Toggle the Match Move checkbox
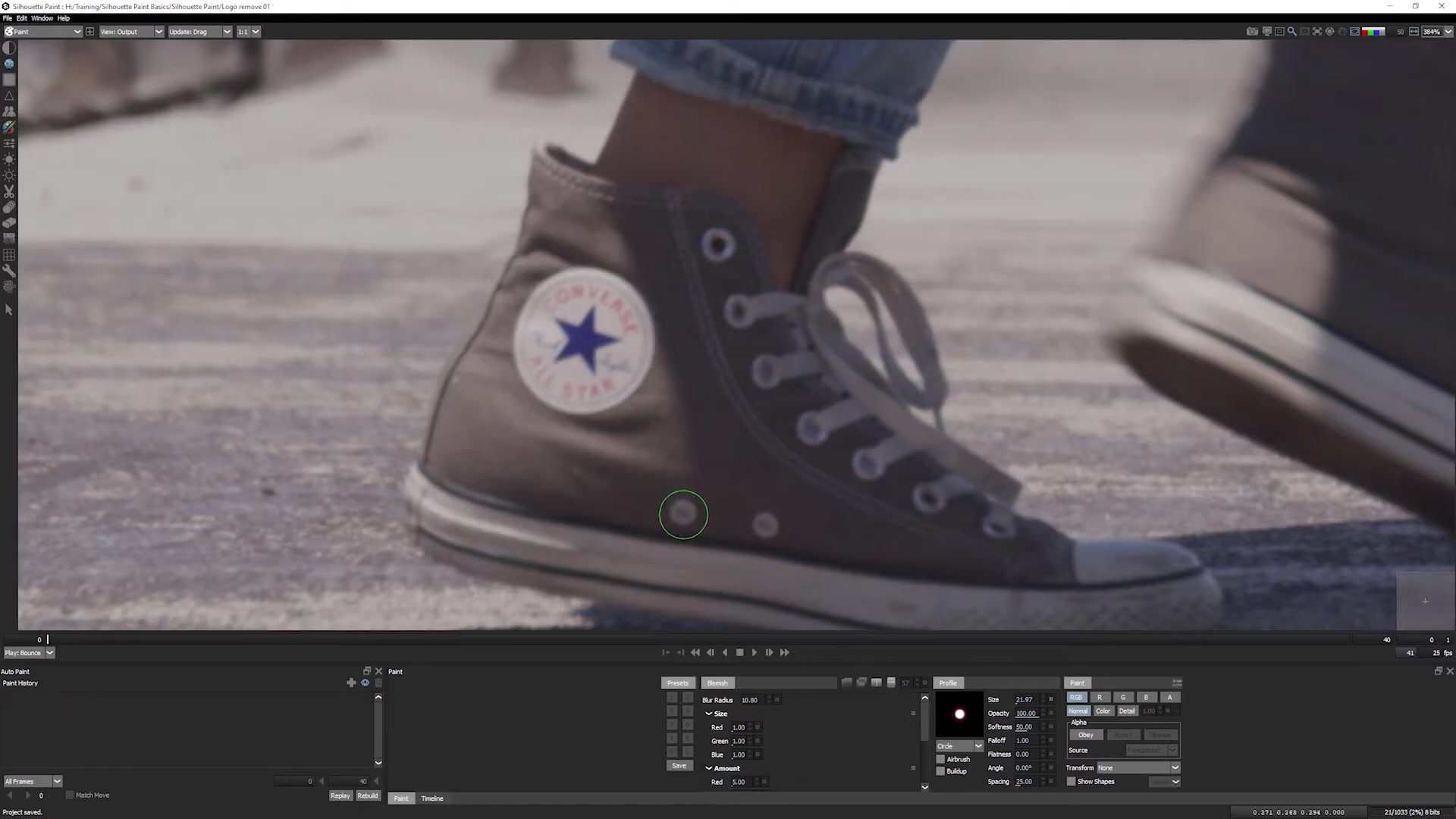The height and width of the screenshot is (819, 1456). [x=70, y=795]
